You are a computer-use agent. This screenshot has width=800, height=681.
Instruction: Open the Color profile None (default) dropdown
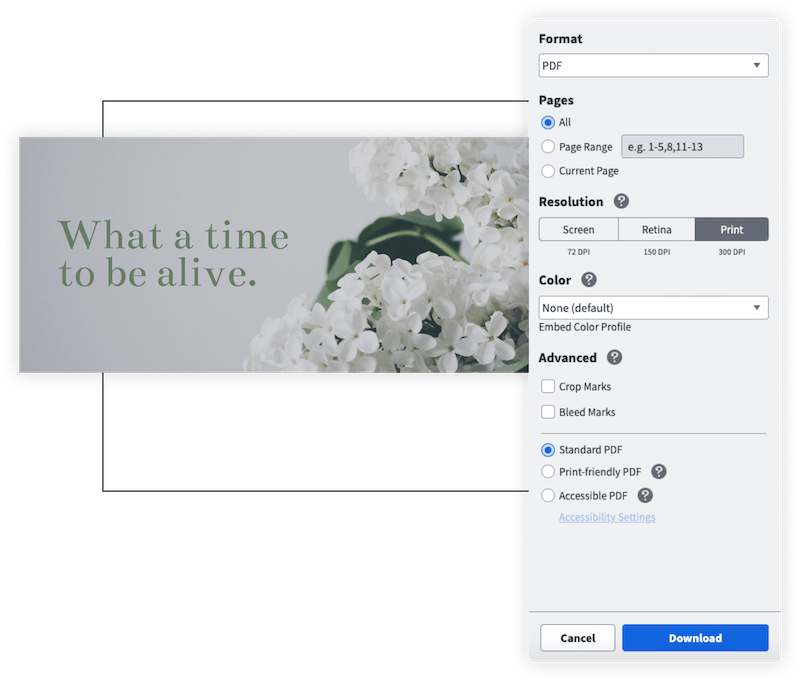(654, 308)
